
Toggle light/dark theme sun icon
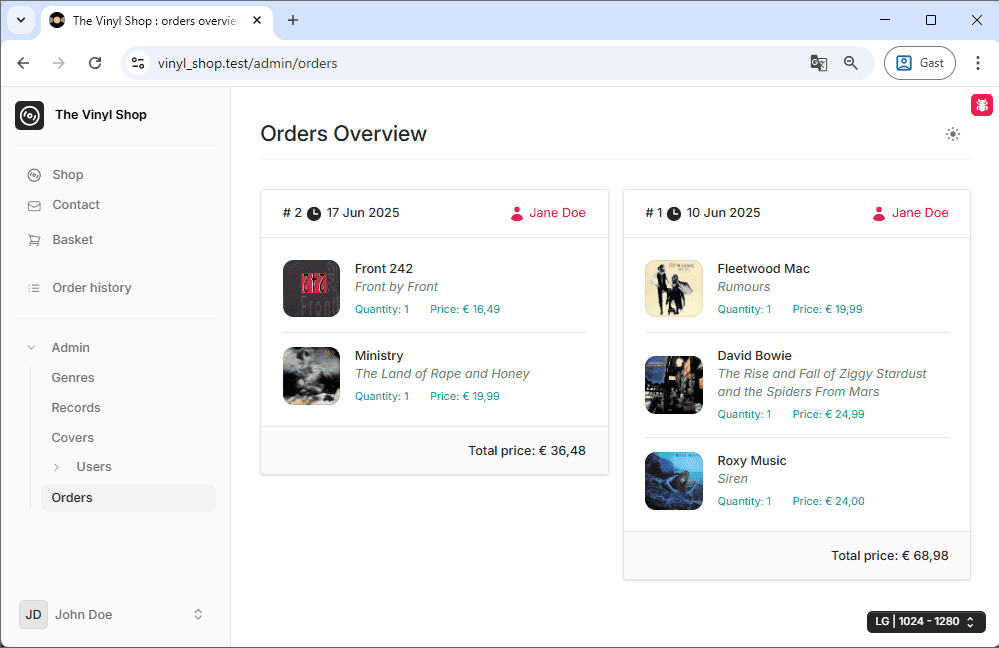952,134
